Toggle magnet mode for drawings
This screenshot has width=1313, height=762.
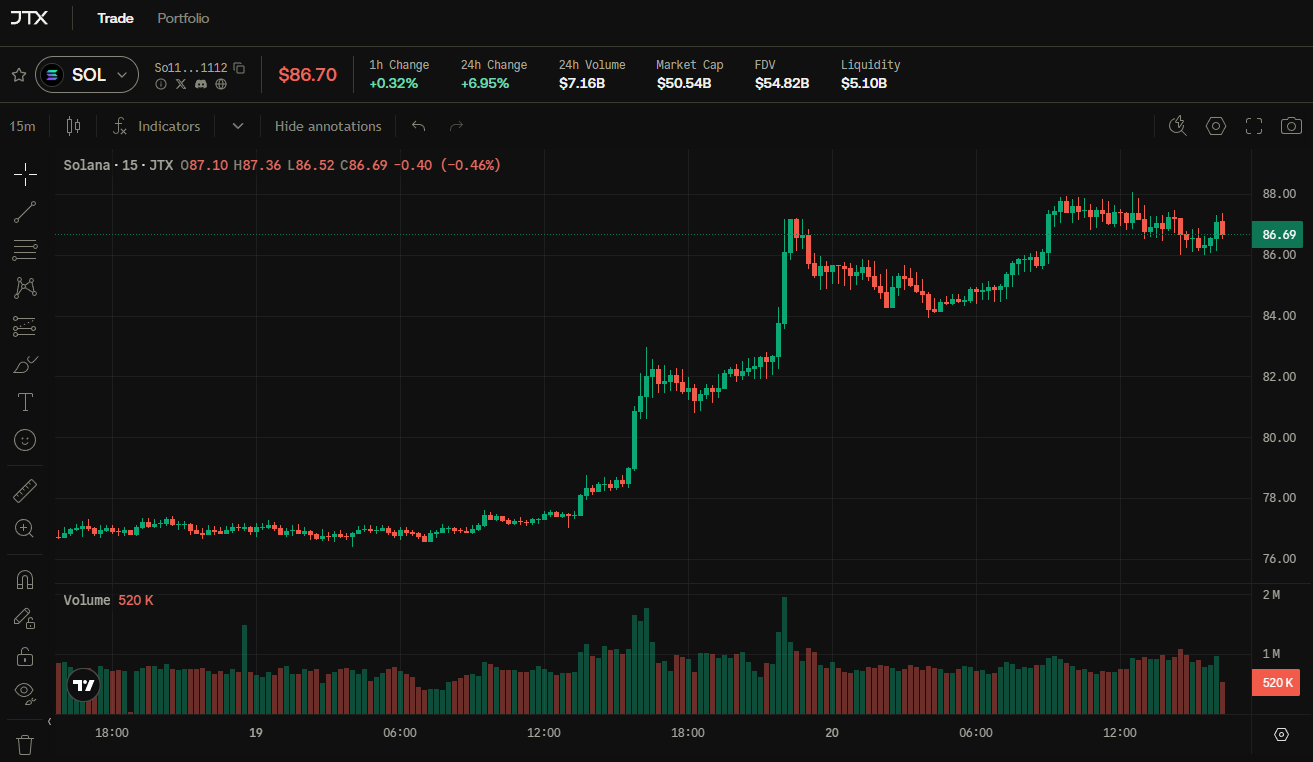point(26,580)
